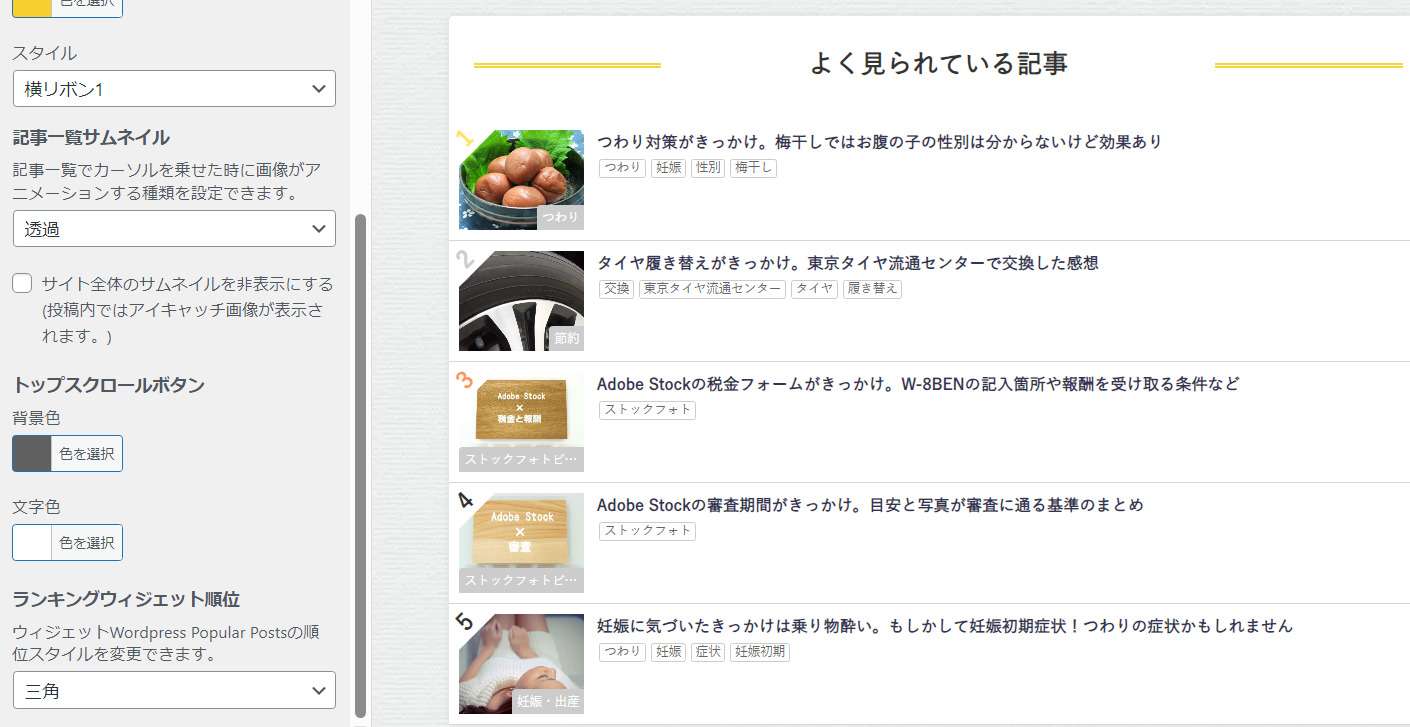The image size is (1410, 727).
Task: Click the つわり category label on the umeboshi thumbnail
Action: pos(560,217)
